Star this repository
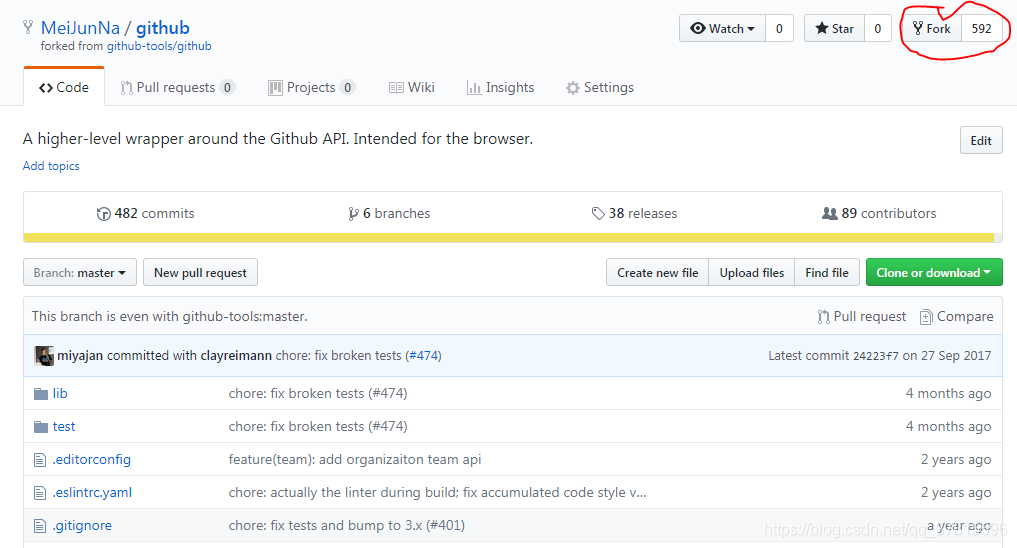Viewport: 1017px width, 548px height. click(x=834, y=29)
